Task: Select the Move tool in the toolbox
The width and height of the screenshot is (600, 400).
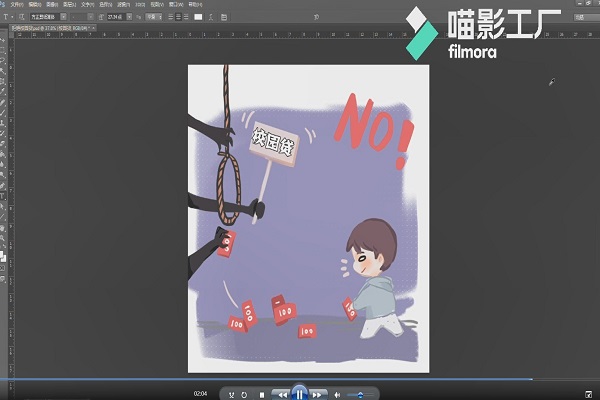Action: point(5,40)
